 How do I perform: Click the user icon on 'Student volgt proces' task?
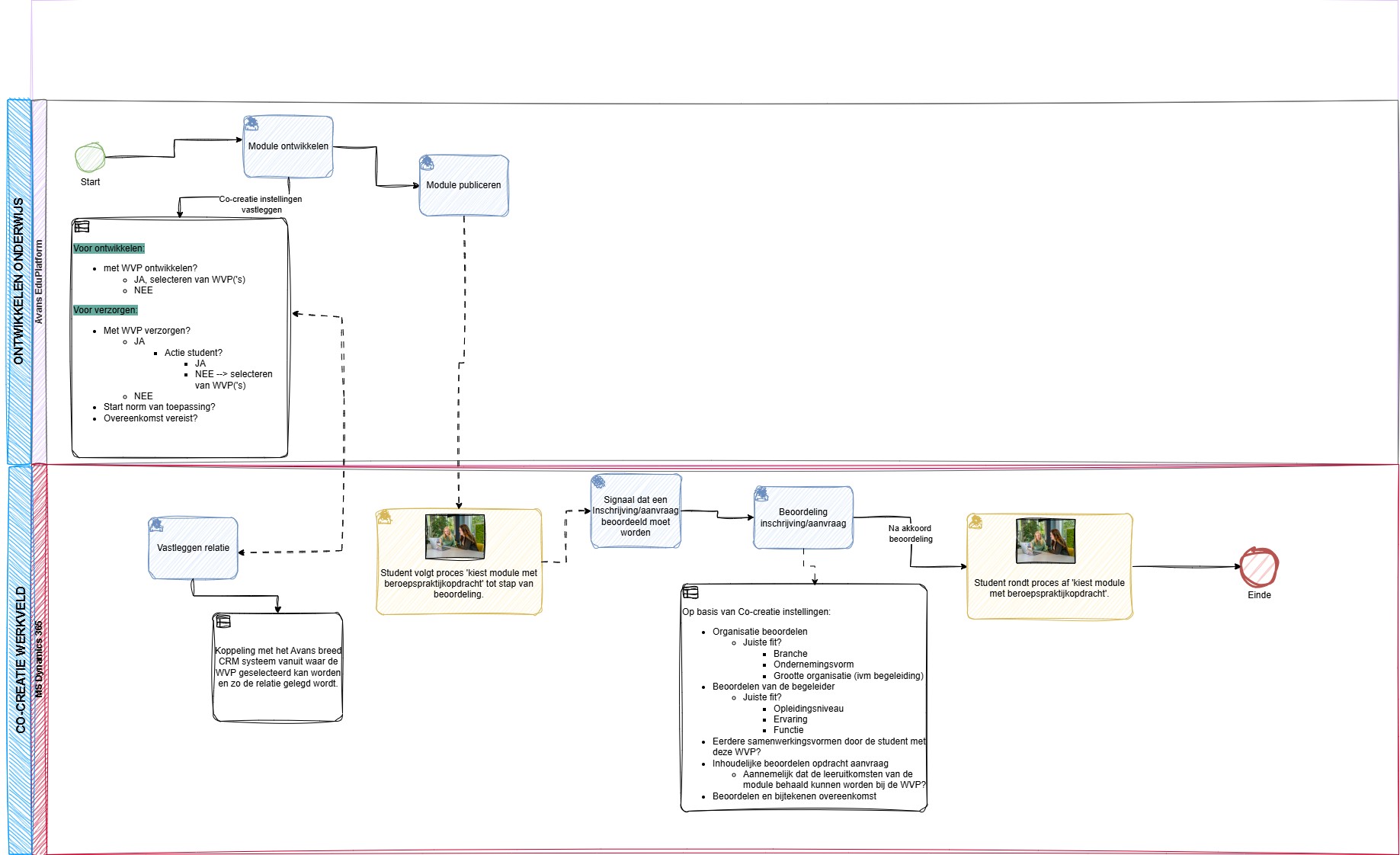coord(385,517)
